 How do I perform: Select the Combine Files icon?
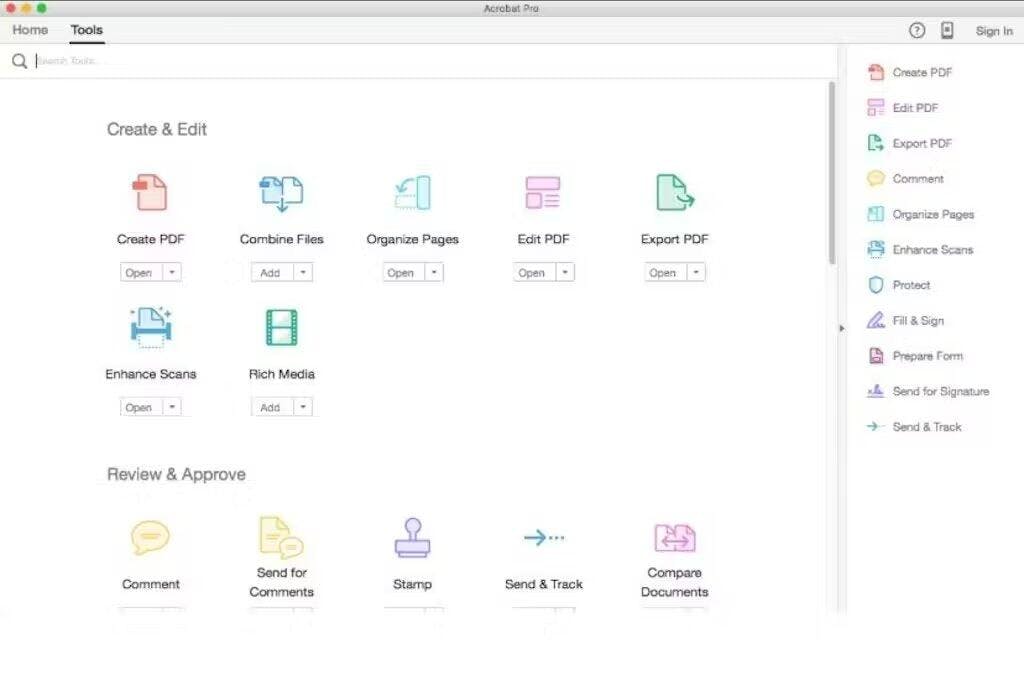(281, 192)
